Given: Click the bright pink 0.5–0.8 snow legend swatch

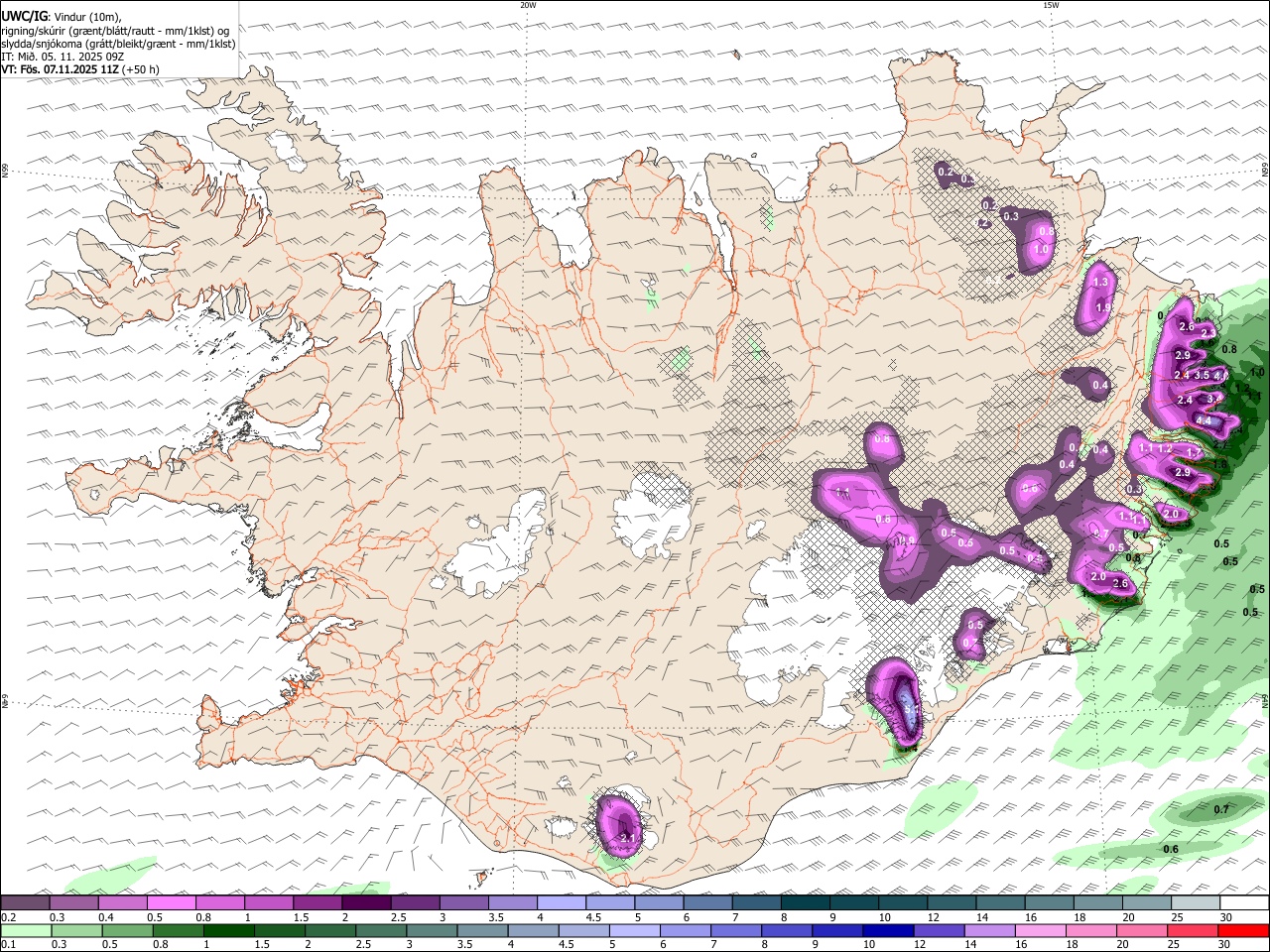Looking at the screenshot, I should point(171,903).
